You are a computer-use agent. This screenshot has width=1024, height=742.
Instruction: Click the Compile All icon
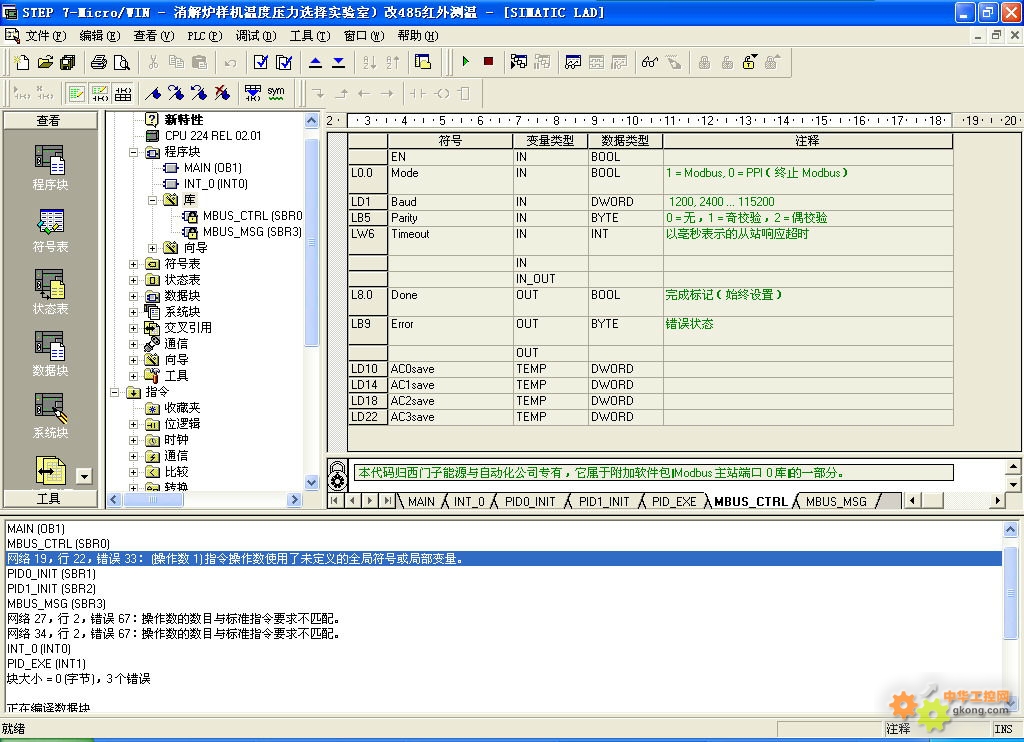(284, 62)
